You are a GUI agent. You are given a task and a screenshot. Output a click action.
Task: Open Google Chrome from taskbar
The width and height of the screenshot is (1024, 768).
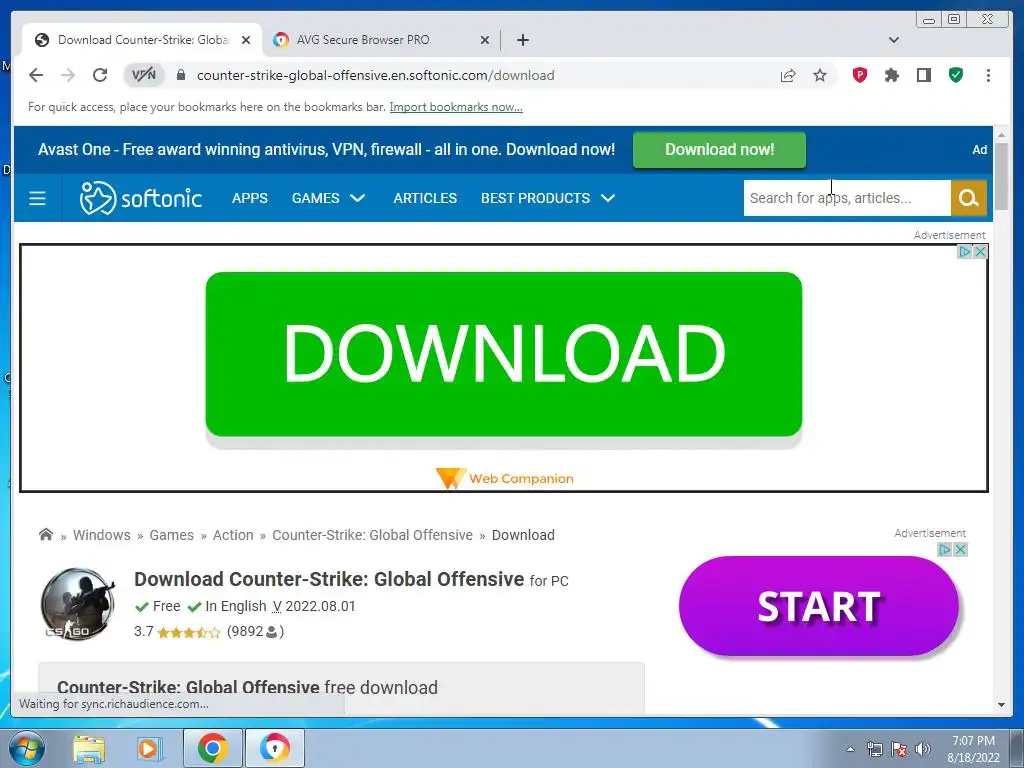coord(212,748)
